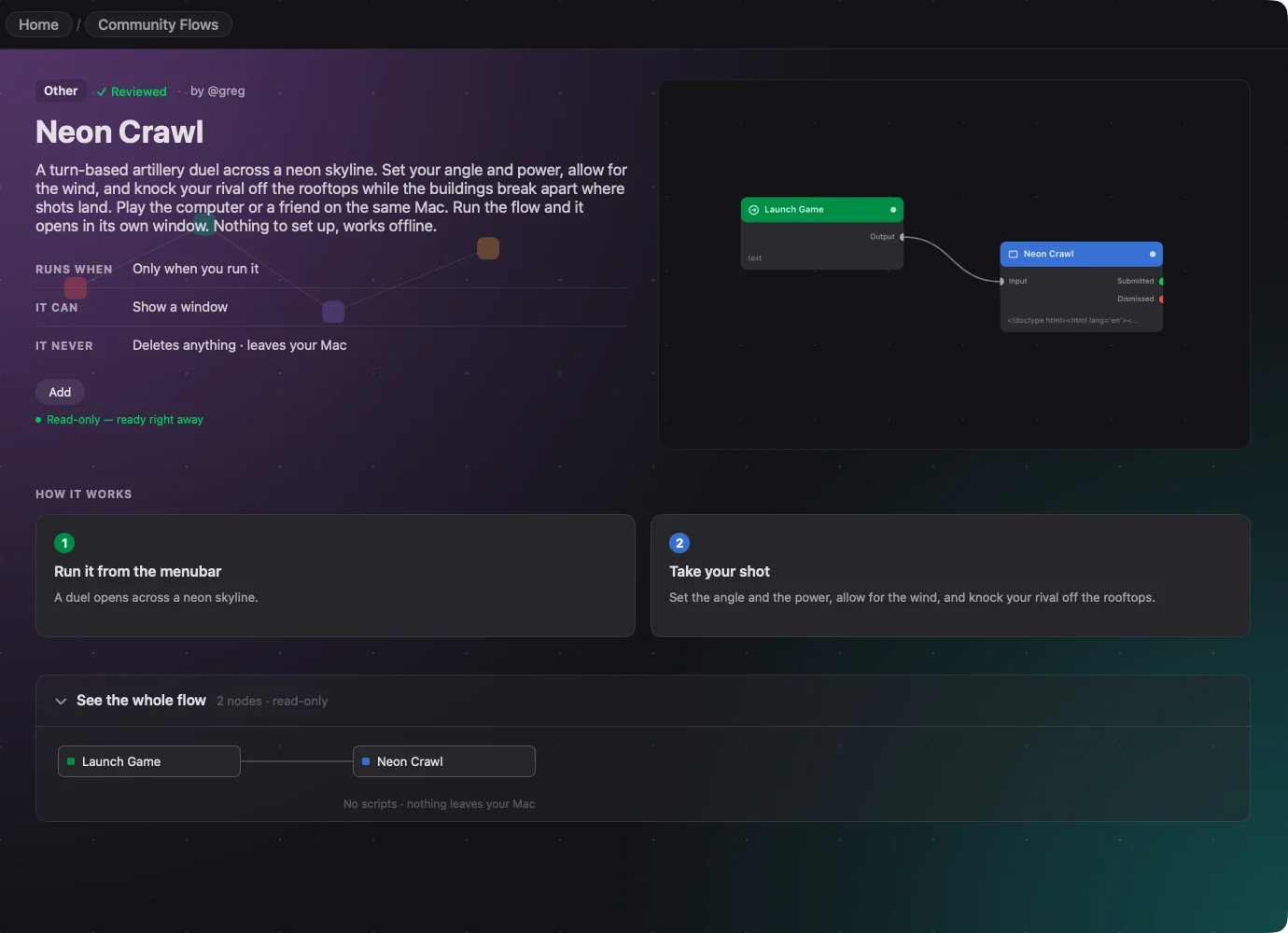Click the status dot on Neon Crawl node header
Screen dimensions: 1288x933
pyautogui.click(x=1153, y=254)
